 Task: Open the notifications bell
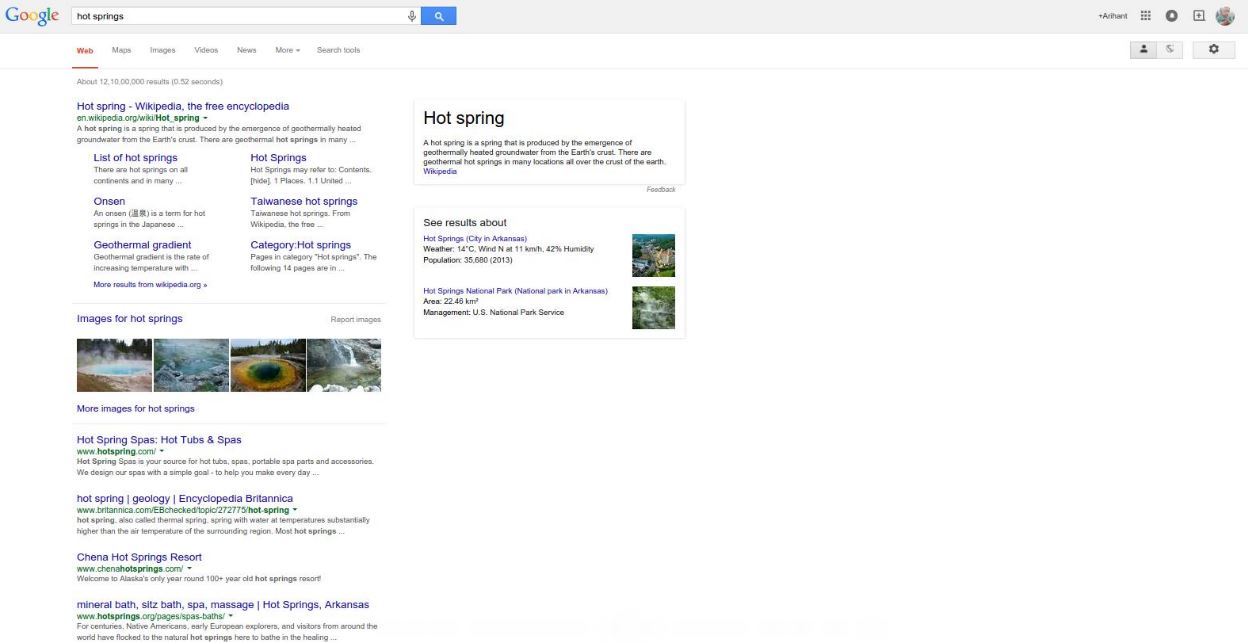click(x=1170, y=14)
